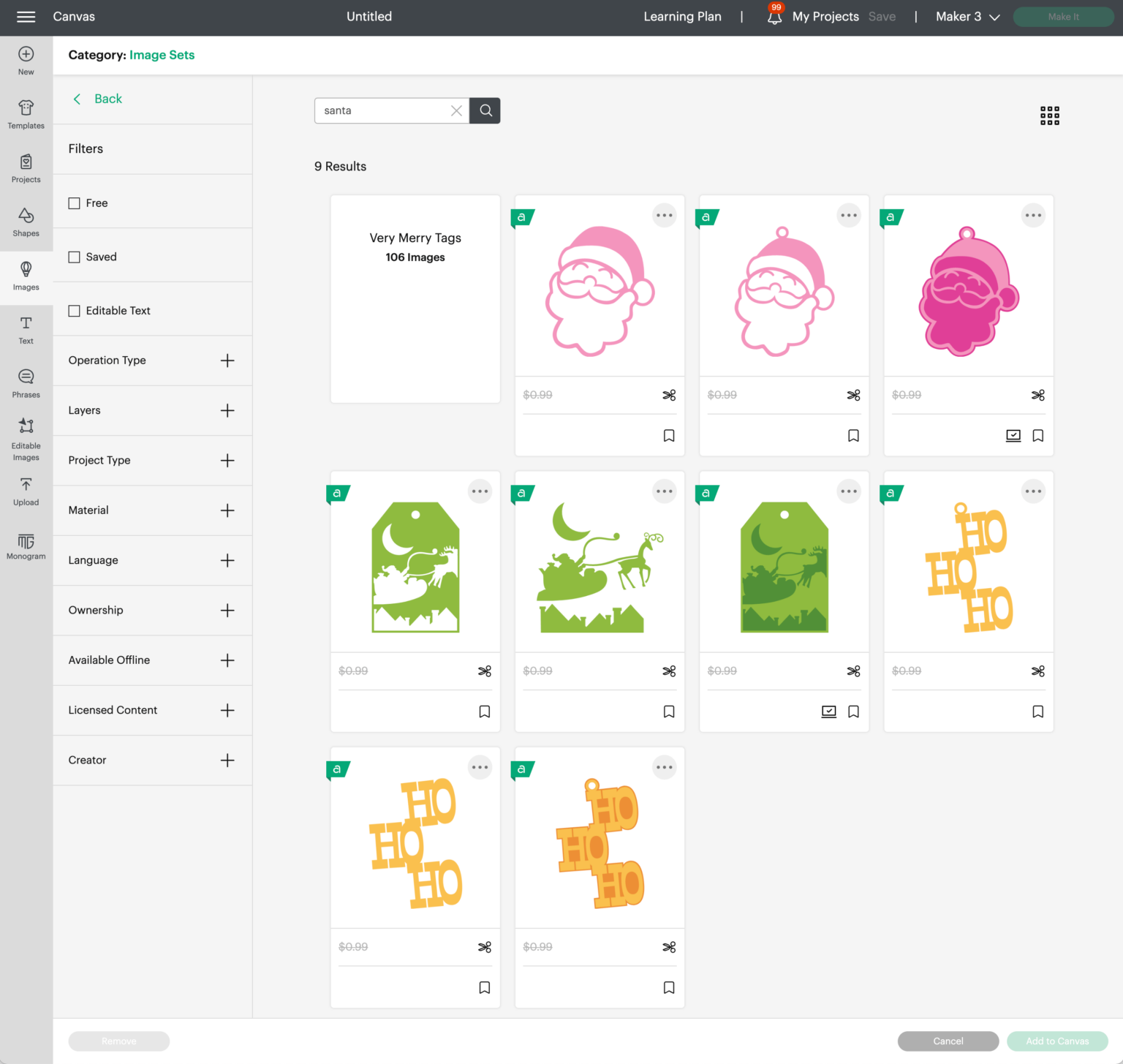The image size is (1123, 1064).
Task: Open the Maker 3 machine dropdown
Action: 967,17
